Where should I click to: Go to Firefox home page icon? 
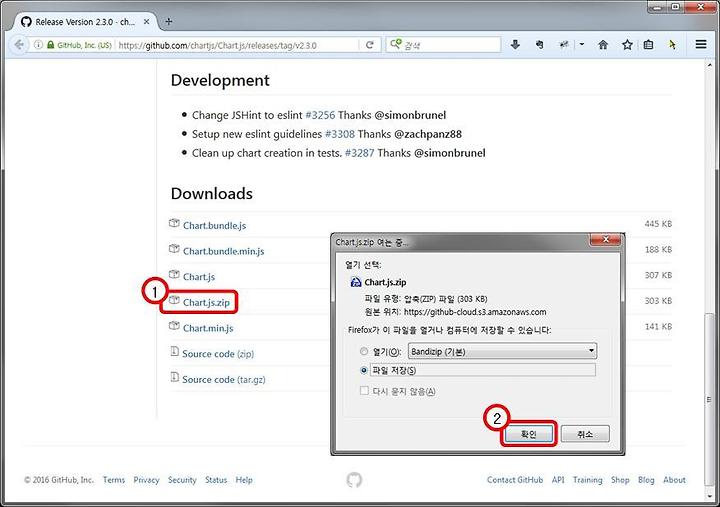pyautogui.click(x=603, y=45)
